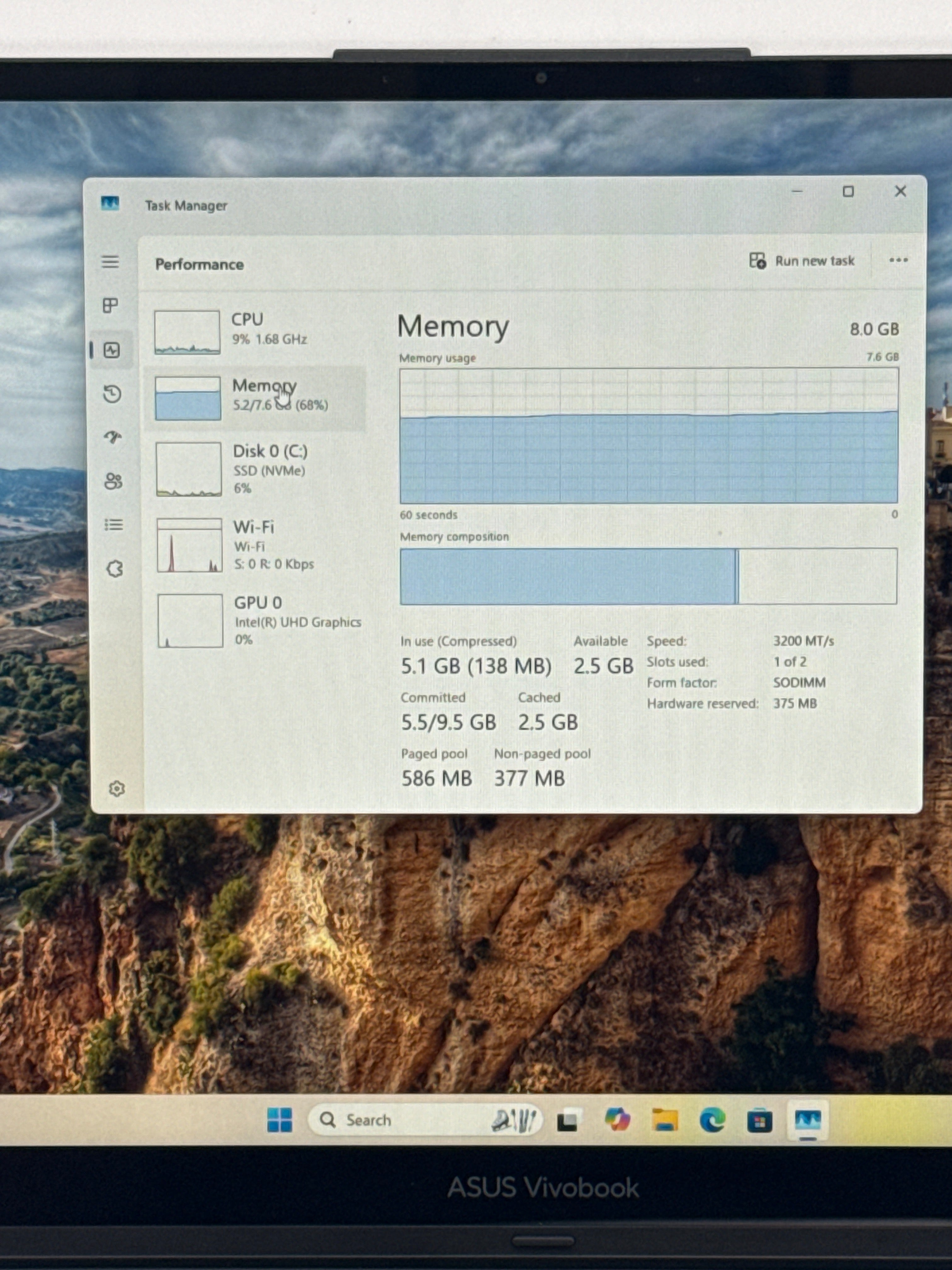
Task: Click the GPU 0 mini graph thumbnail
Action: [190, 621]
